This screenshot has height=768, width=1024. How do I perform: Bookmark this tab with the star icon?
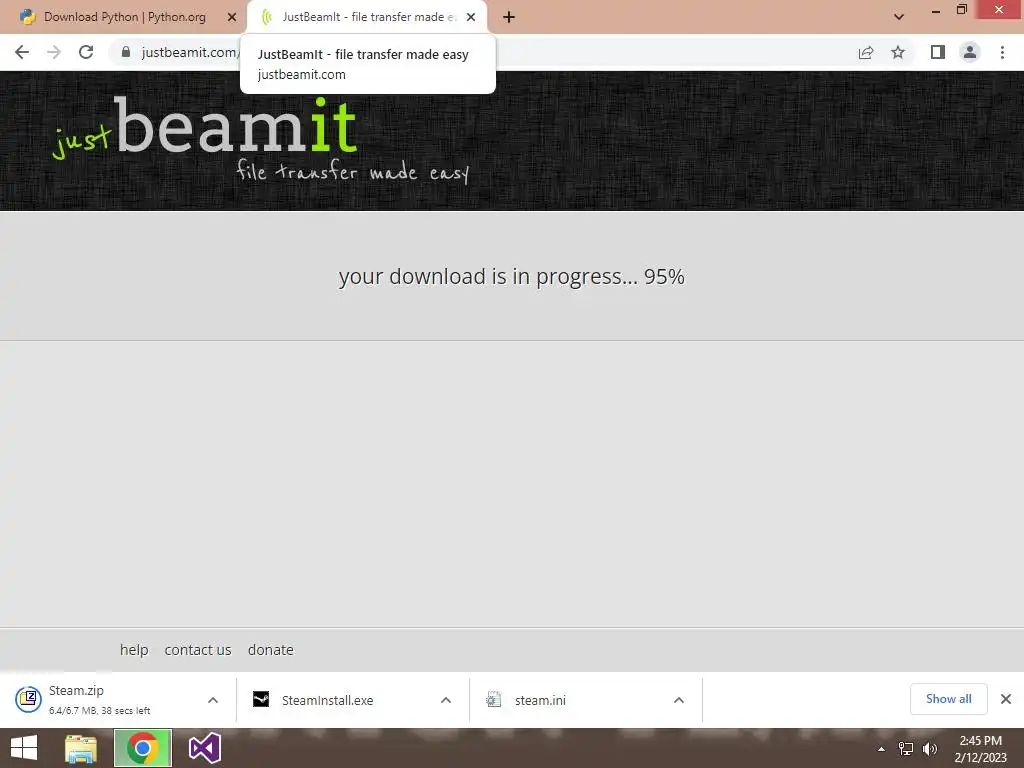tap(899, 52)
